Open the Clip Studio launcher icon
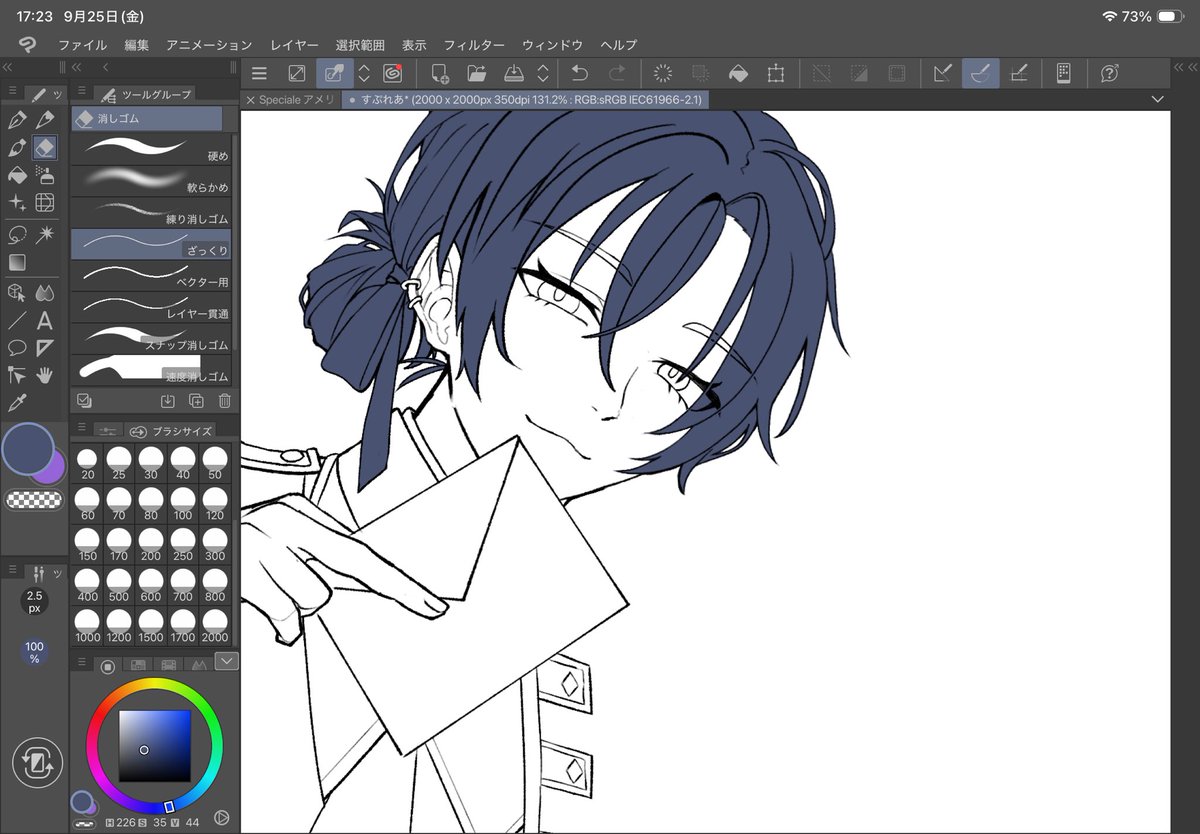 click(x=392, y=73)
